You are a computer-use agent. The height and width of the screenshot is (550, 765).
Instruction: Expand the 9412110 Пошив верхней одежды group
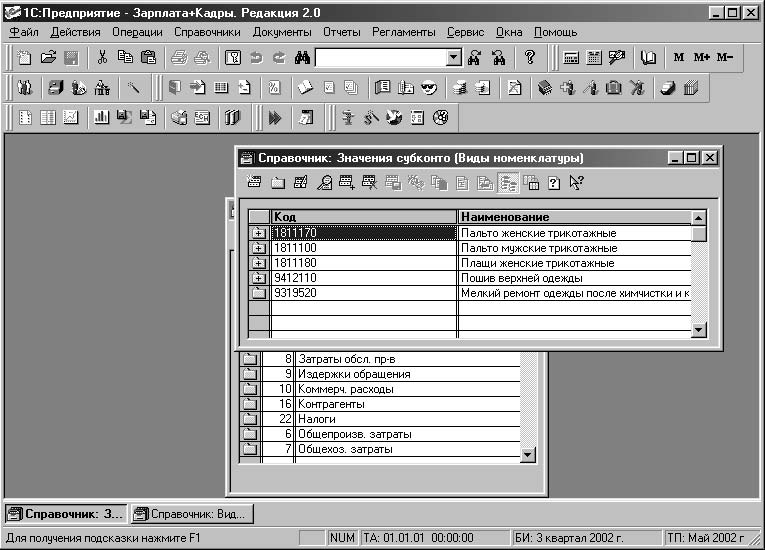pos(259,278)
